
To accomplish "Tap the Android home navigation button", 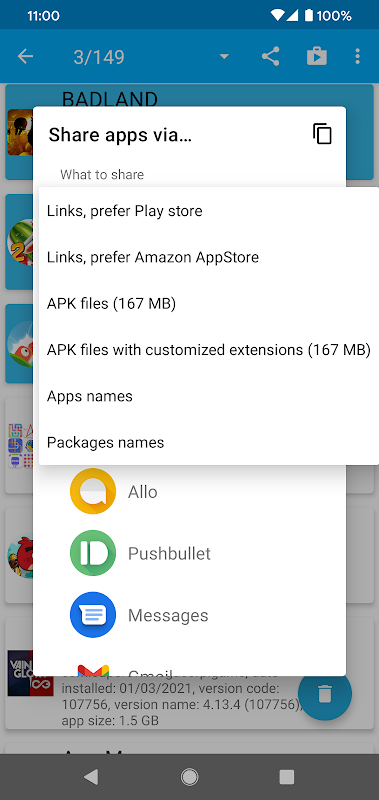I will click(x=189, y=777).
